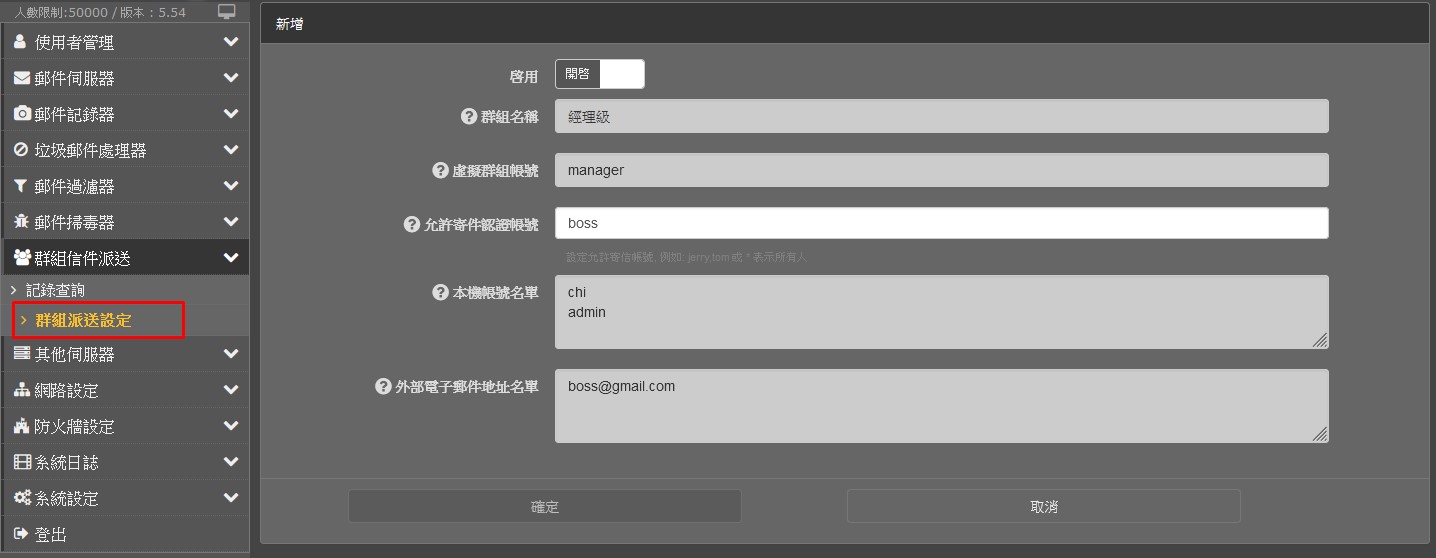Click the 本機帳號名單 textarea resize handle
Image resolution: width=1436 pixels, height=558 pixels.
pos(1320,340)
